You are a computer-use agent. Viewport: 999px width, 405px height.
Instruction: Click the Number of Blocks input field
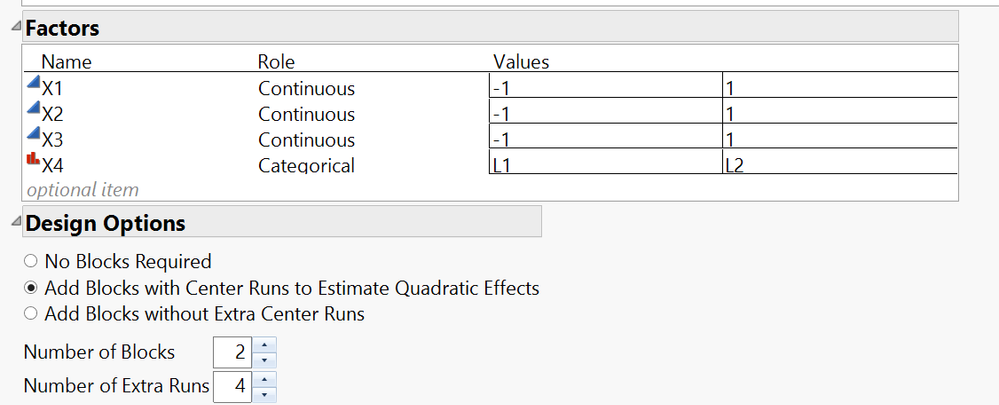233,353
